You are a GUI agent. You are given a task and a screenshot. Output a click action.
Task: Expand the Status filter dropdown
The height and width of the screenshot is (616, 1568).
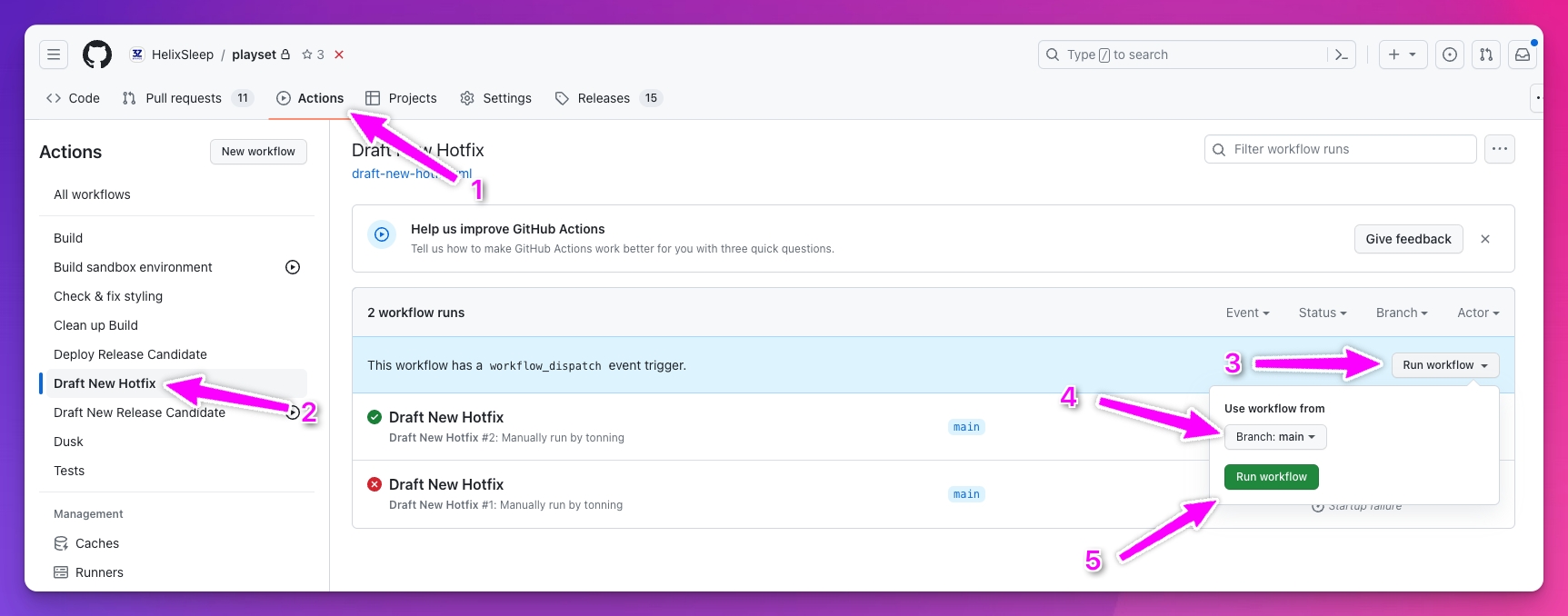coord(1322,313)
